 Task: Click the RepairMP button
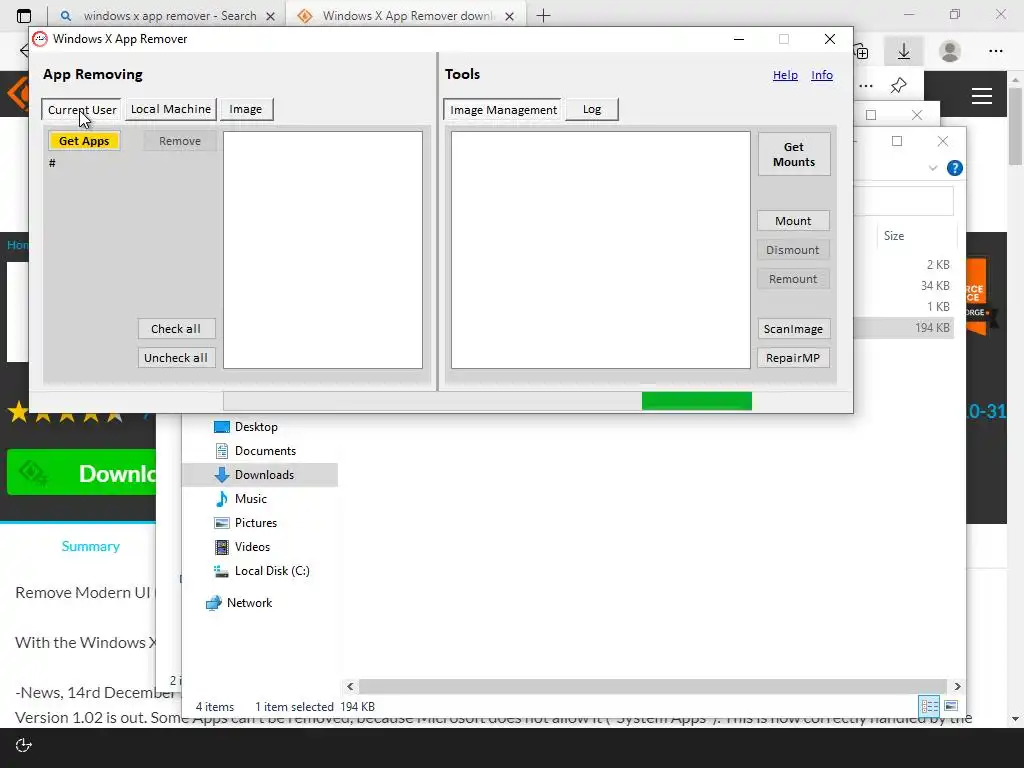[793, 358]
